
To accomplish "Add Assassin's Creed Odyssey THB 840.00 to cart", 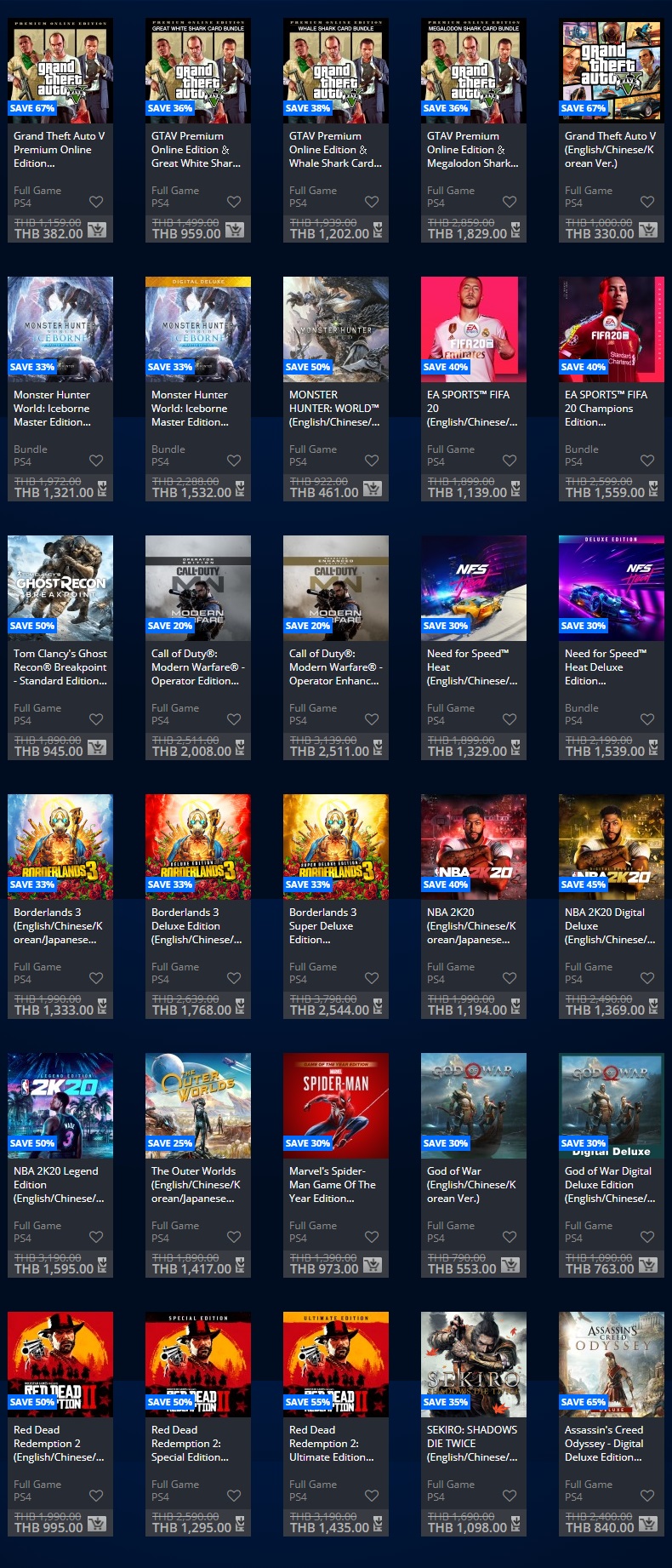I will pos(648,1523).
